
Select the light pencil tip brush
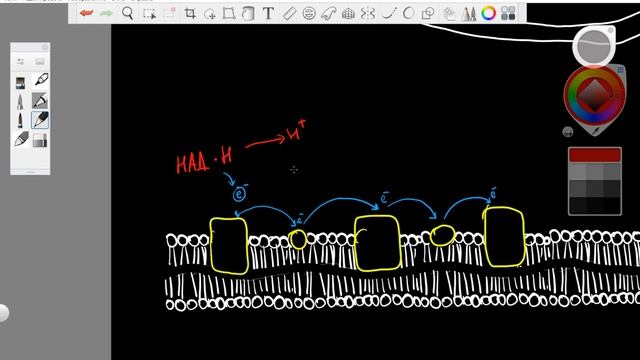[20, 101]
